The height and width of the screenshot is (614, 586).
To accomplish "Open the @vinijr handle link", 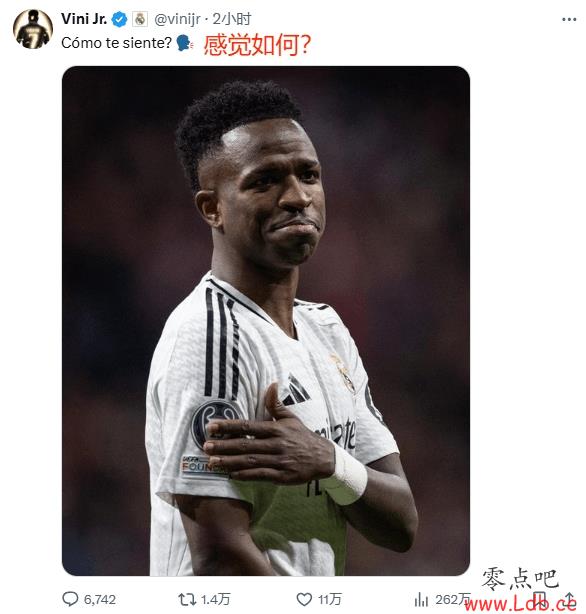I will (177, 19).
